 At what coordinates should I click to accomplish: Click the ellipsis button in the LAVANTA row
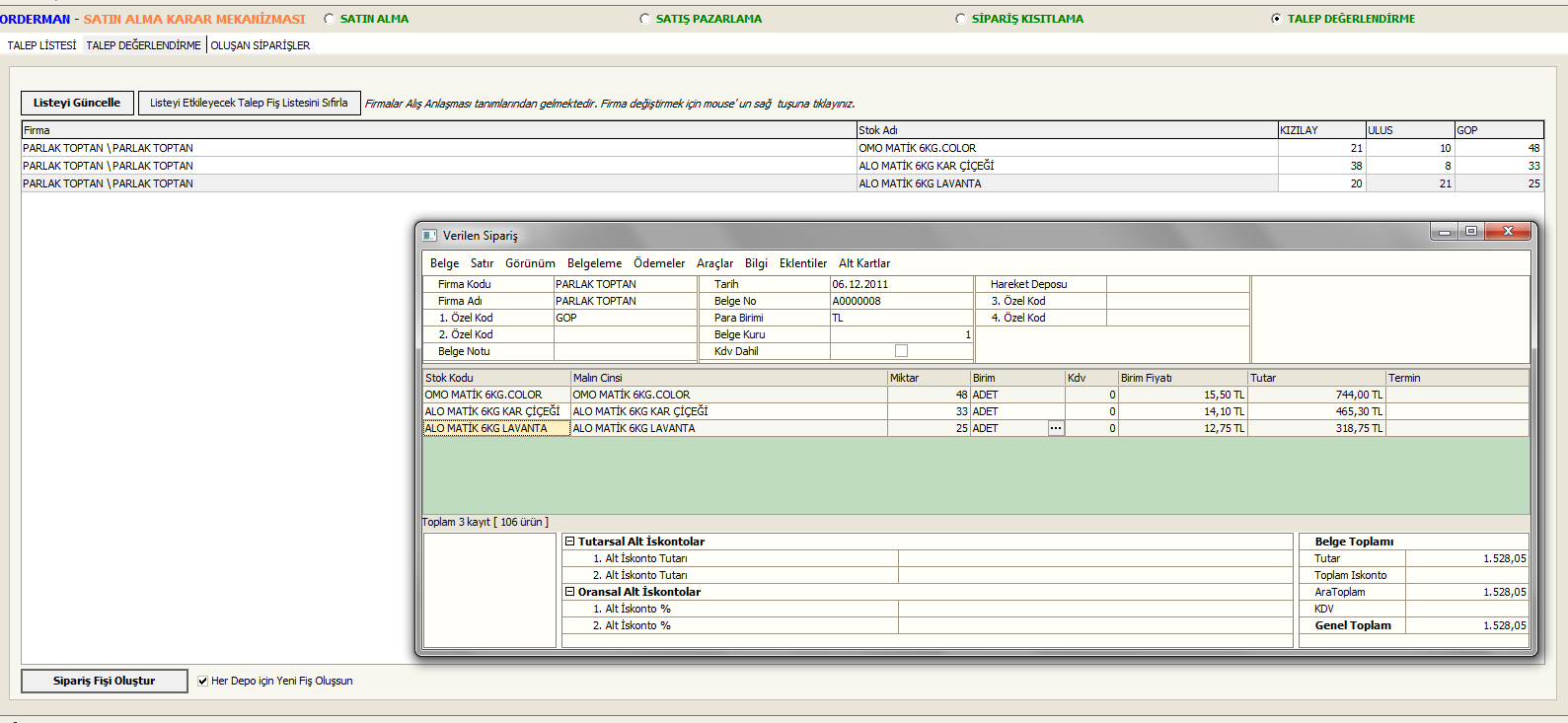1056,428
